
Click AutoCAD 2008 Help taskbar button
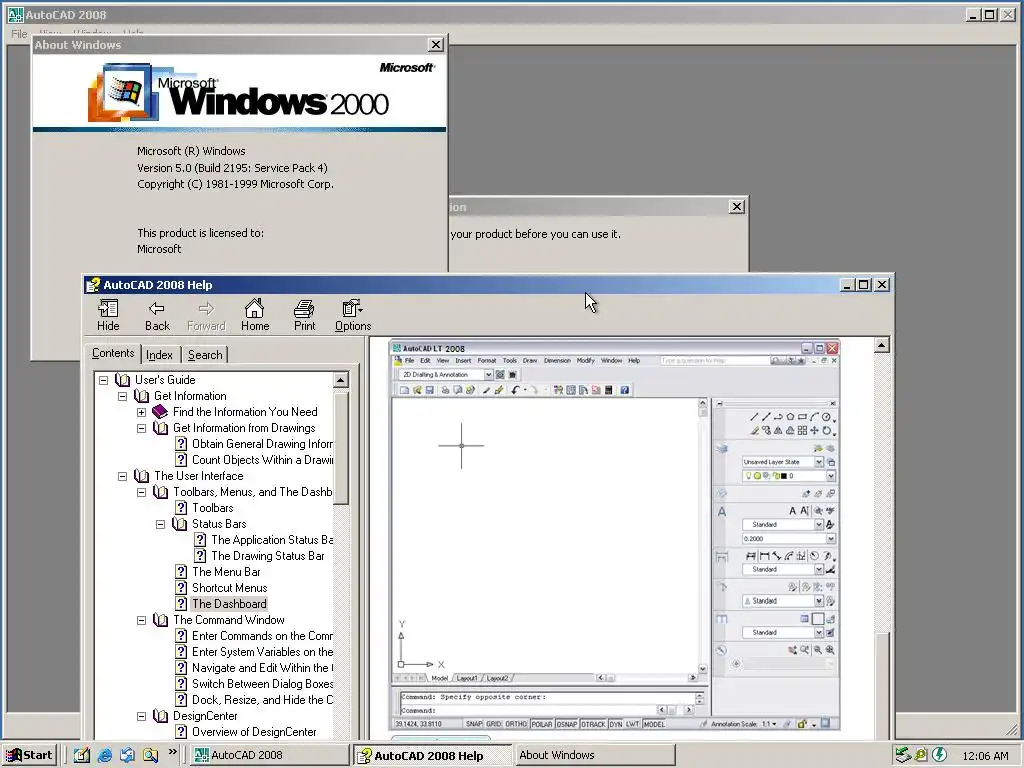coord(433,755)
